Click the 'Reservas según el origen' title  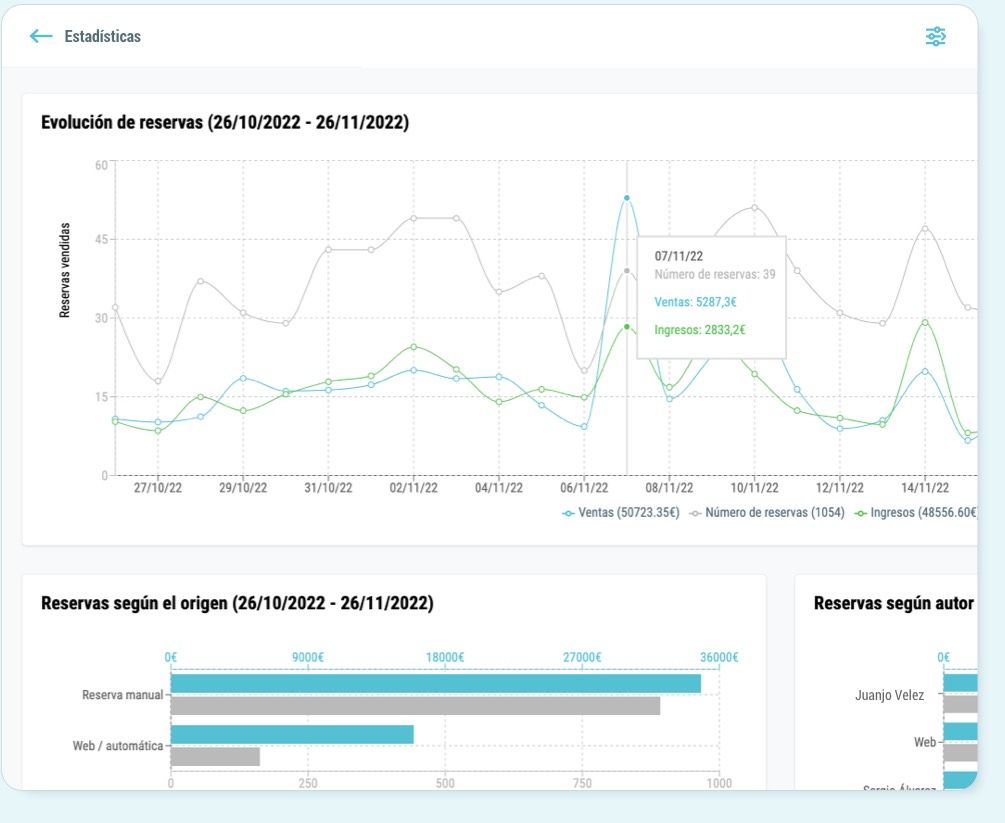click(237, 603)
